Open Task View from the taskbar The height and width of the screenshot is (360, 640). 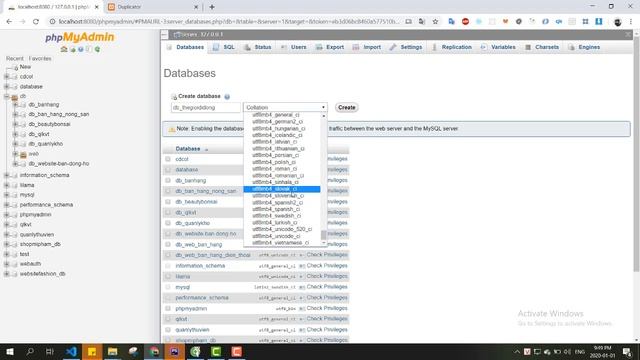pyautogui.click(x=50, y=351)
